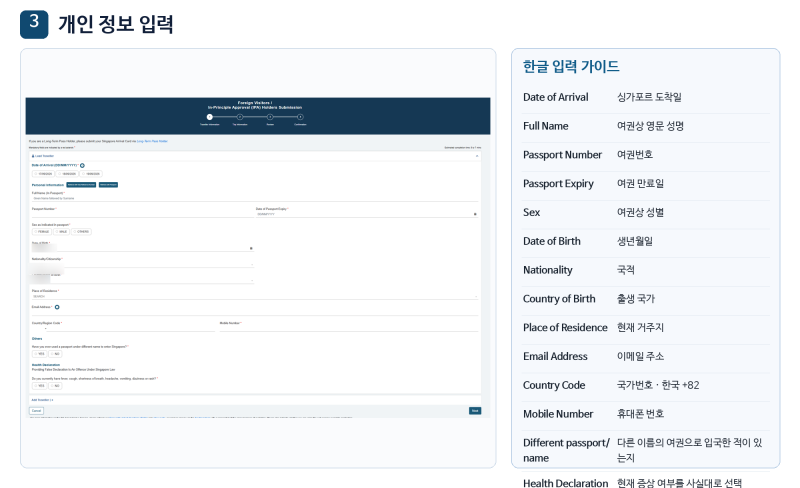Open the Place of Residence search dropdown
The height and width of the screenshot is (488, 800).
[255, 296]
